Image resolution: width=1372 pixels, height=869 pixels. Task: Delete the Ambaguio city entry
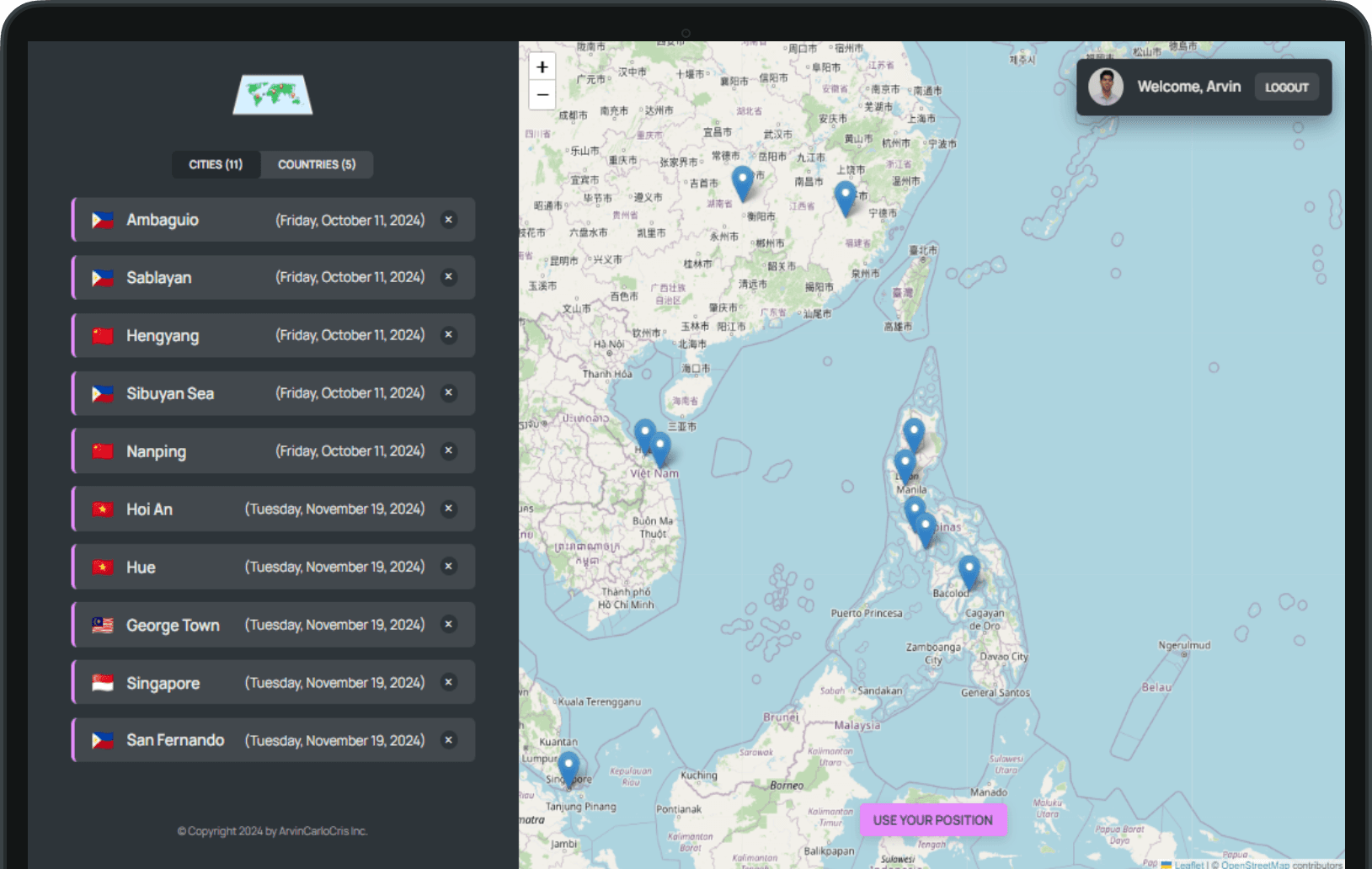click(x=449, y=220)
